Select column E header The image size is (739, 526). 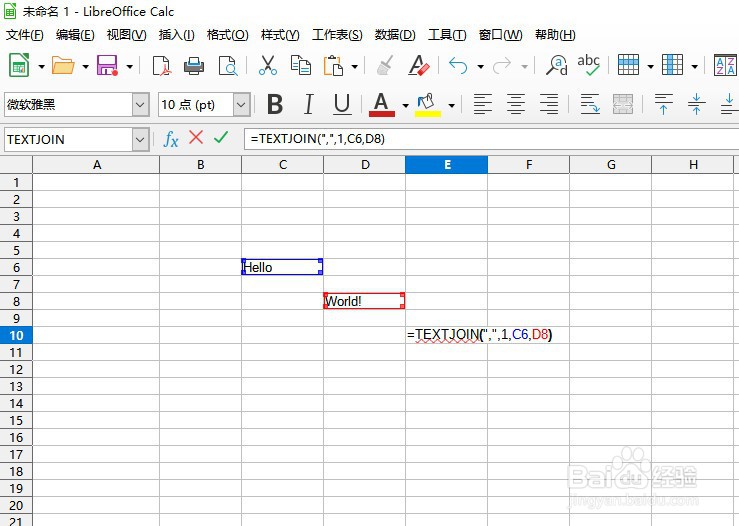tap(446, 164)
